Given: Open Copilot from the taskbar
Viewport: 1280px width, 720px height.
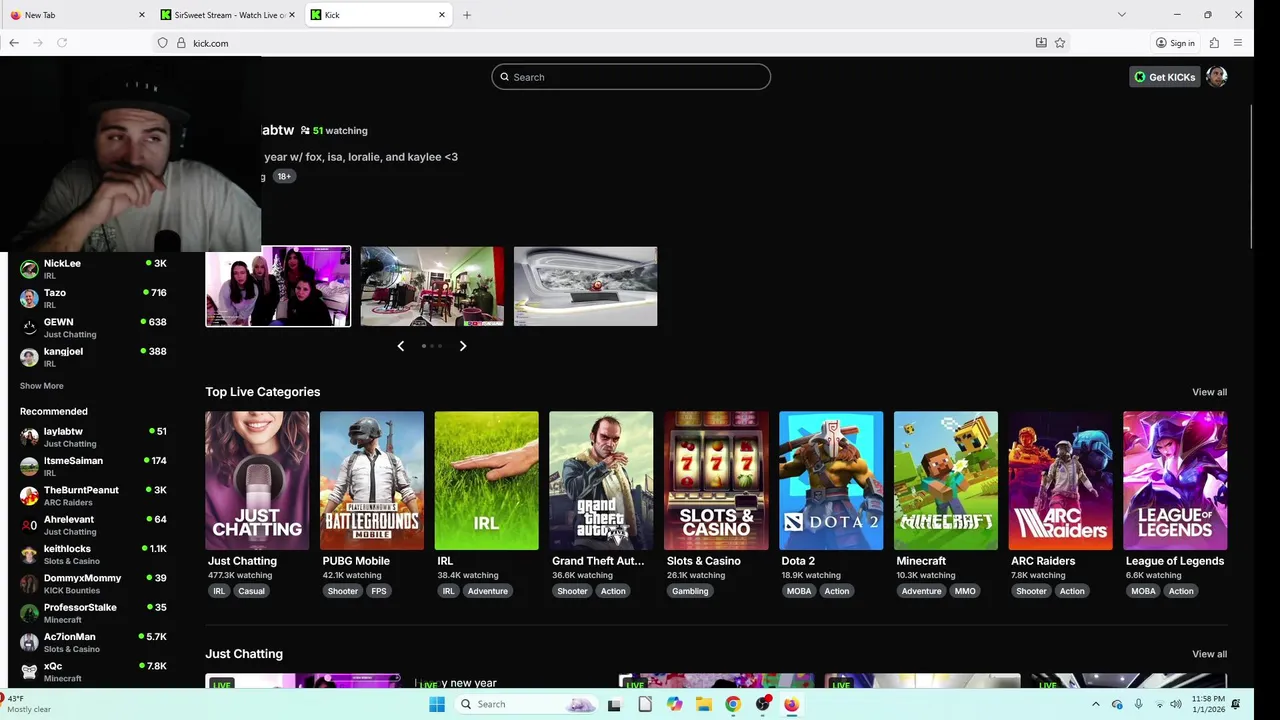Looking at the screenshot, I should pos(675,704).
